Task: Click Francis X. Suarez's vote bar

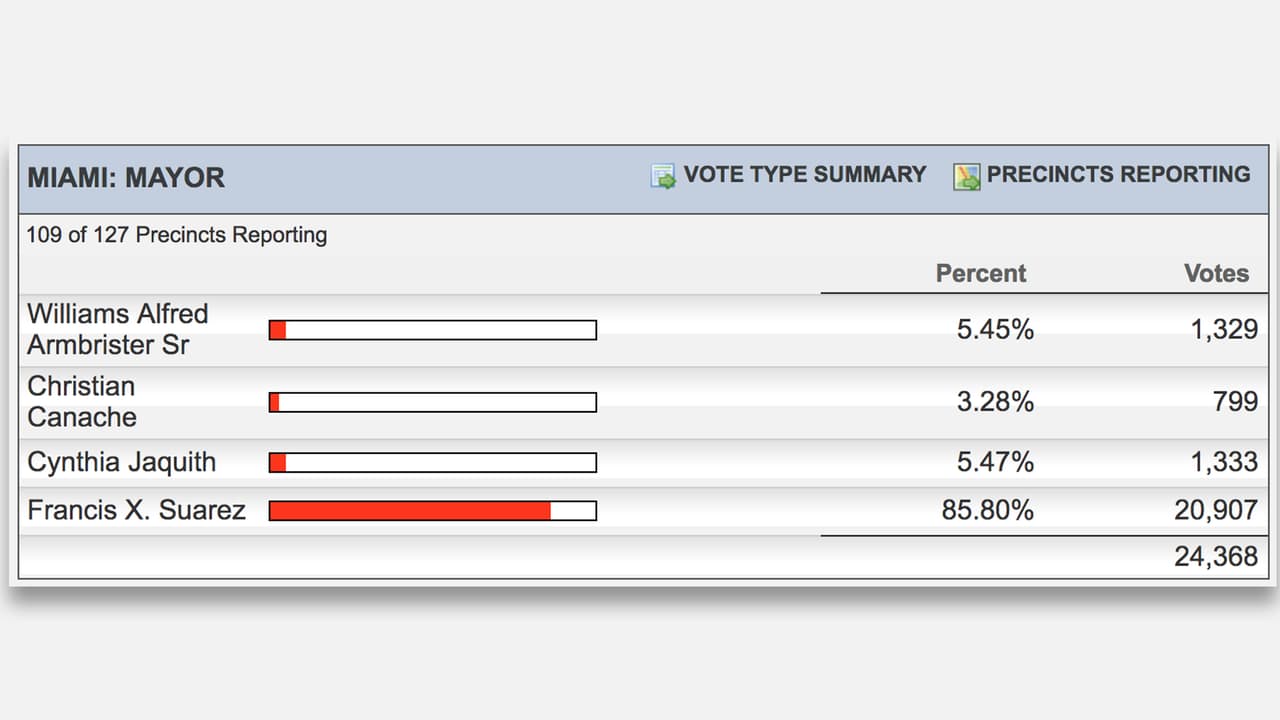Action: point(433,511)
